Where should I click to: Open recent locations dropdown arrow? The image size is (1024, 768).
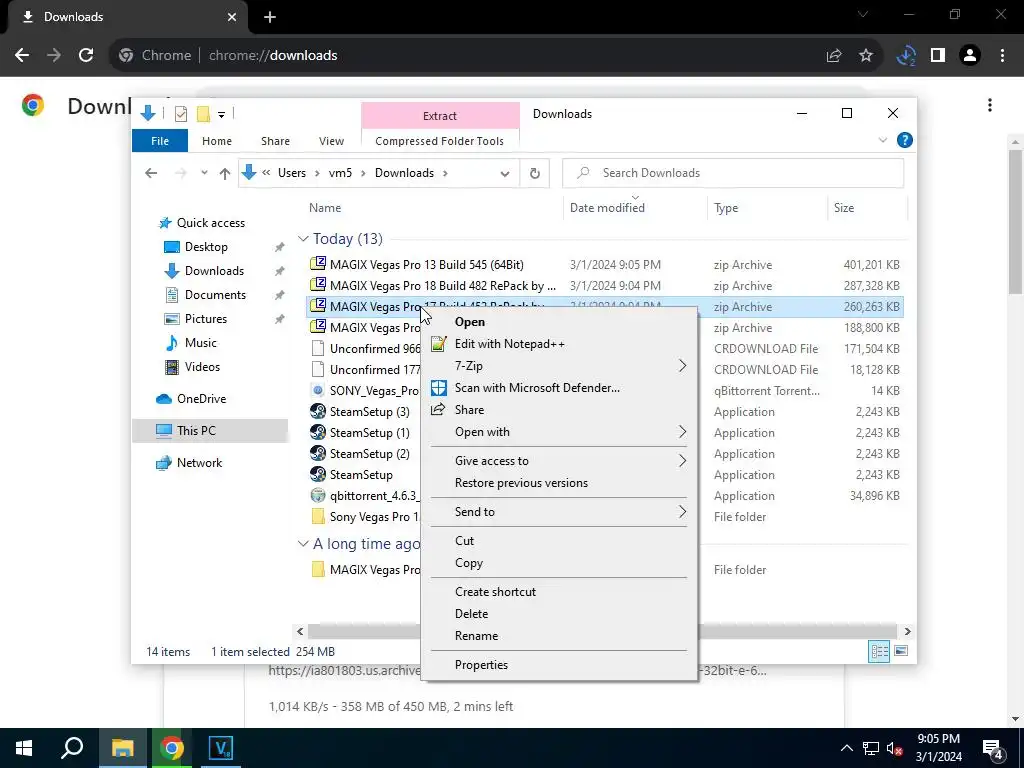click(204, 173)
